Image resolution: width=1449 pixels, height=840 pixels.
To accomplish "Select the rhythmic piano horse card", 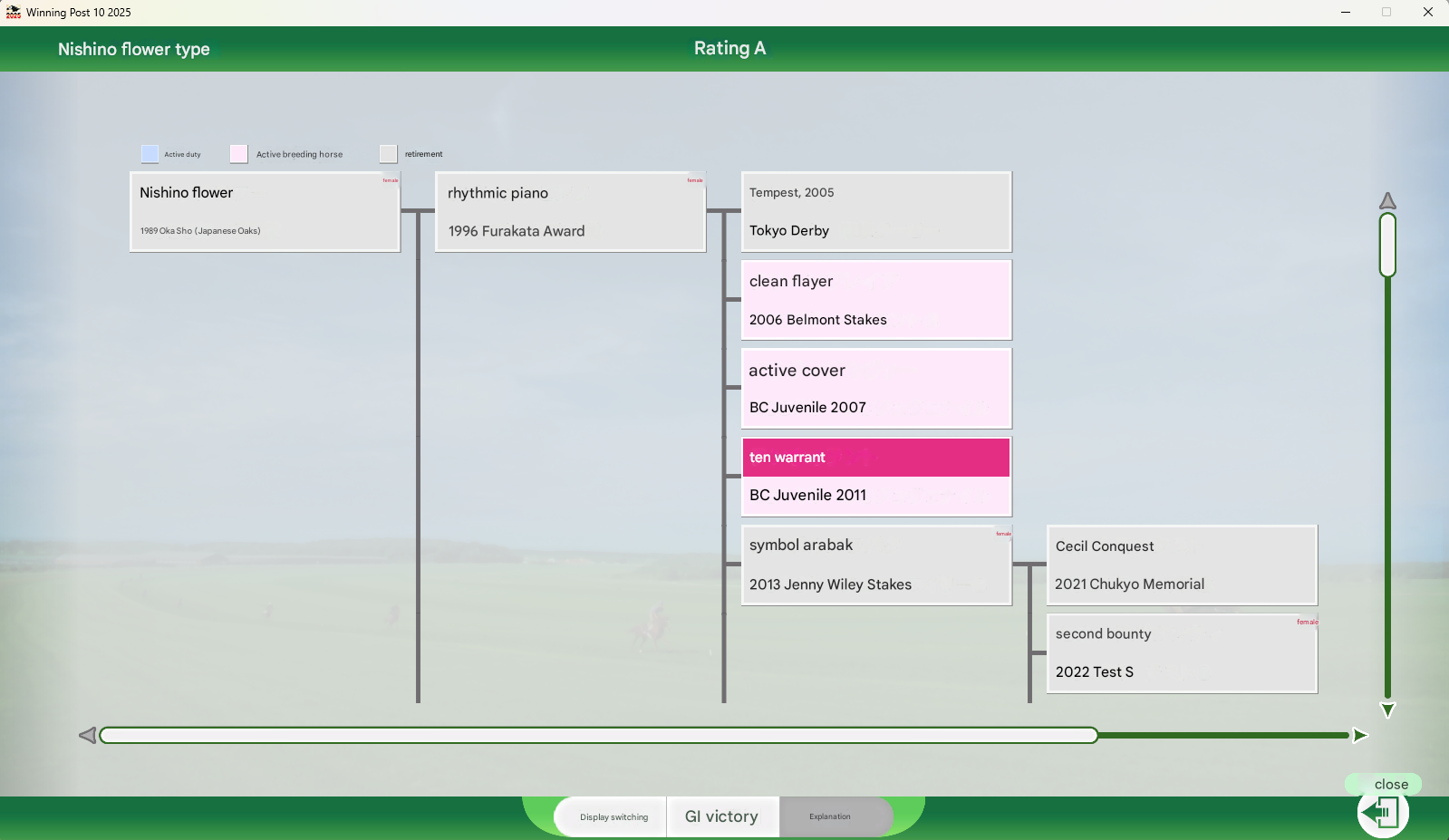I will [x=570, y=212].
